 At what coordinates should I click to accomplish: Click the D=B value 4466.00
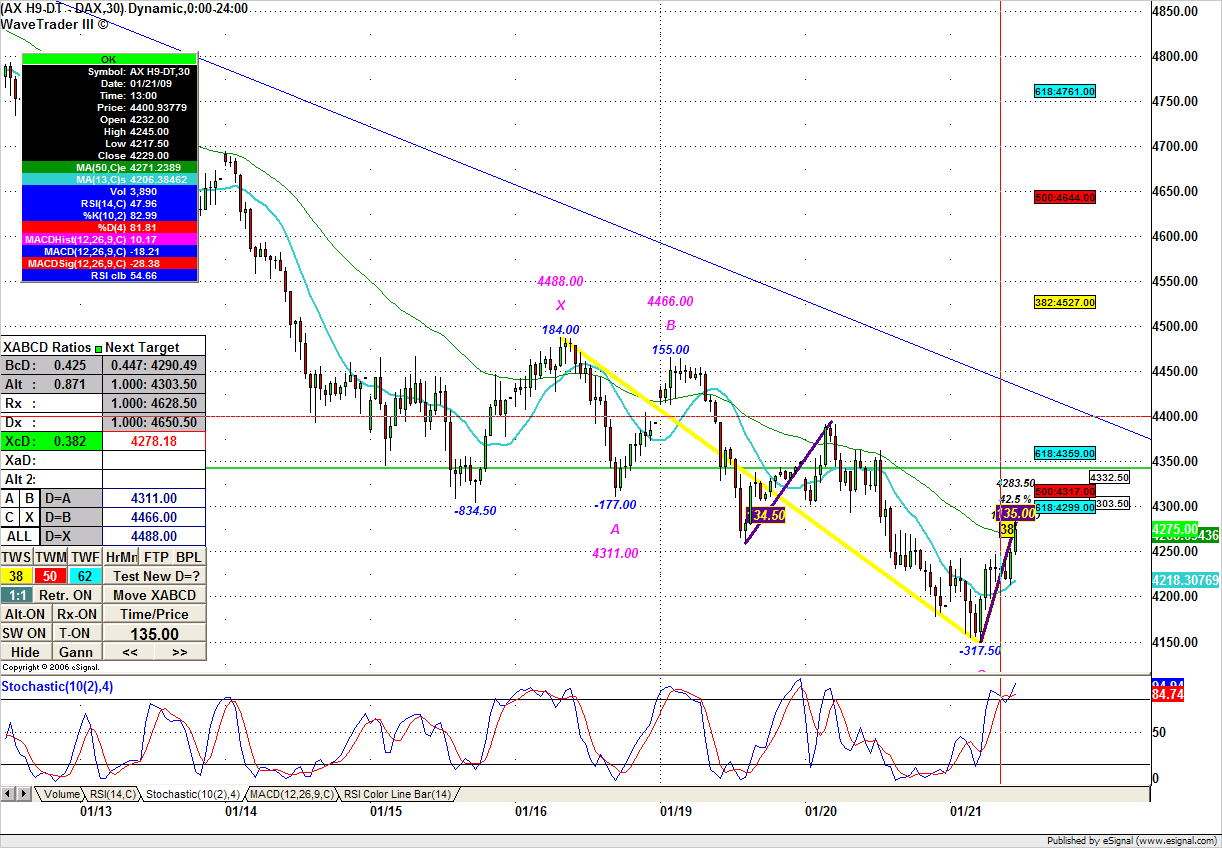click(x=154, y=517)
